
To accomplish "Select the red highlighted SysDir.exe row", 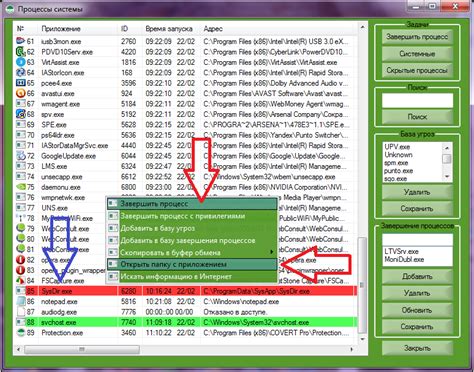I will 185,291.
